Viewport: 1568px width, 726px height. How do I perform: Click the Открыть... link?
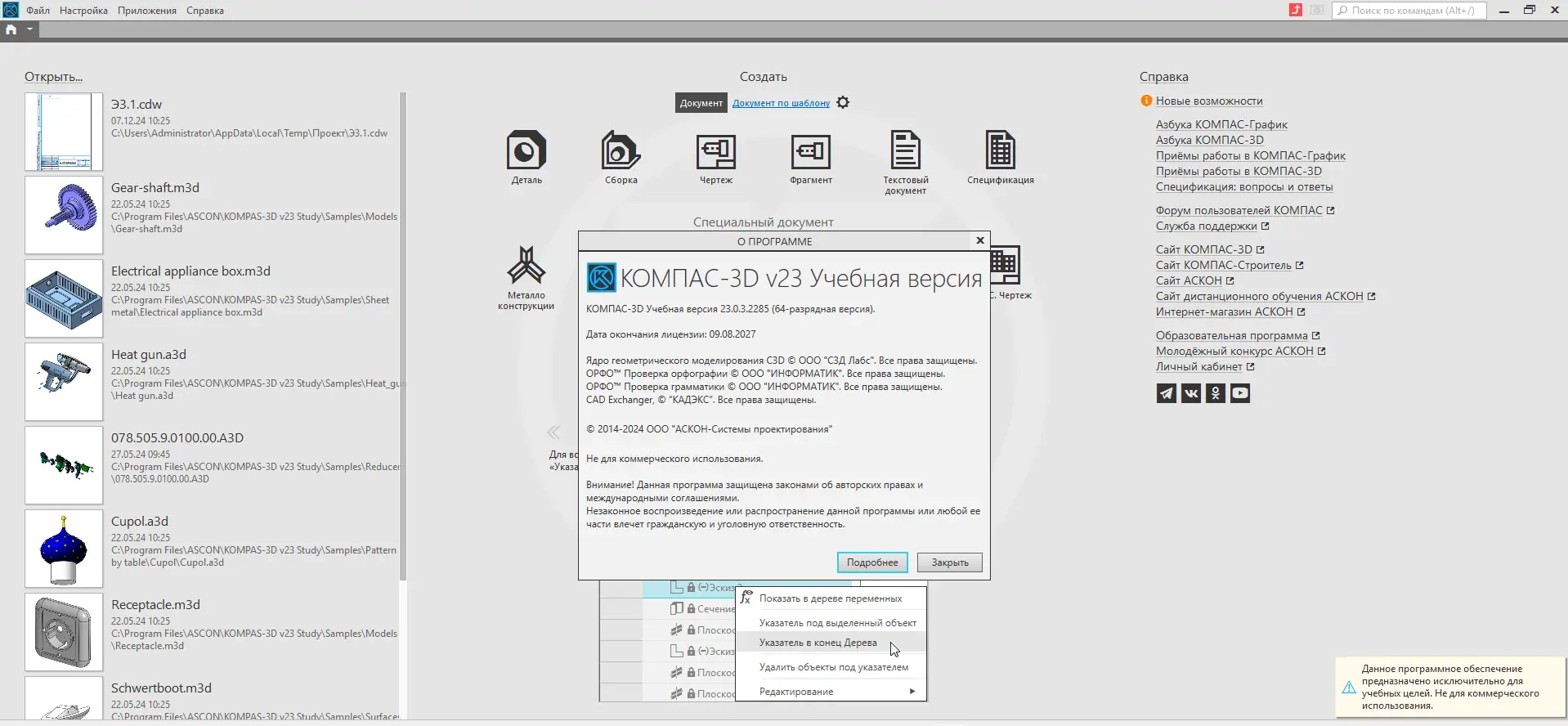[53, 77]
